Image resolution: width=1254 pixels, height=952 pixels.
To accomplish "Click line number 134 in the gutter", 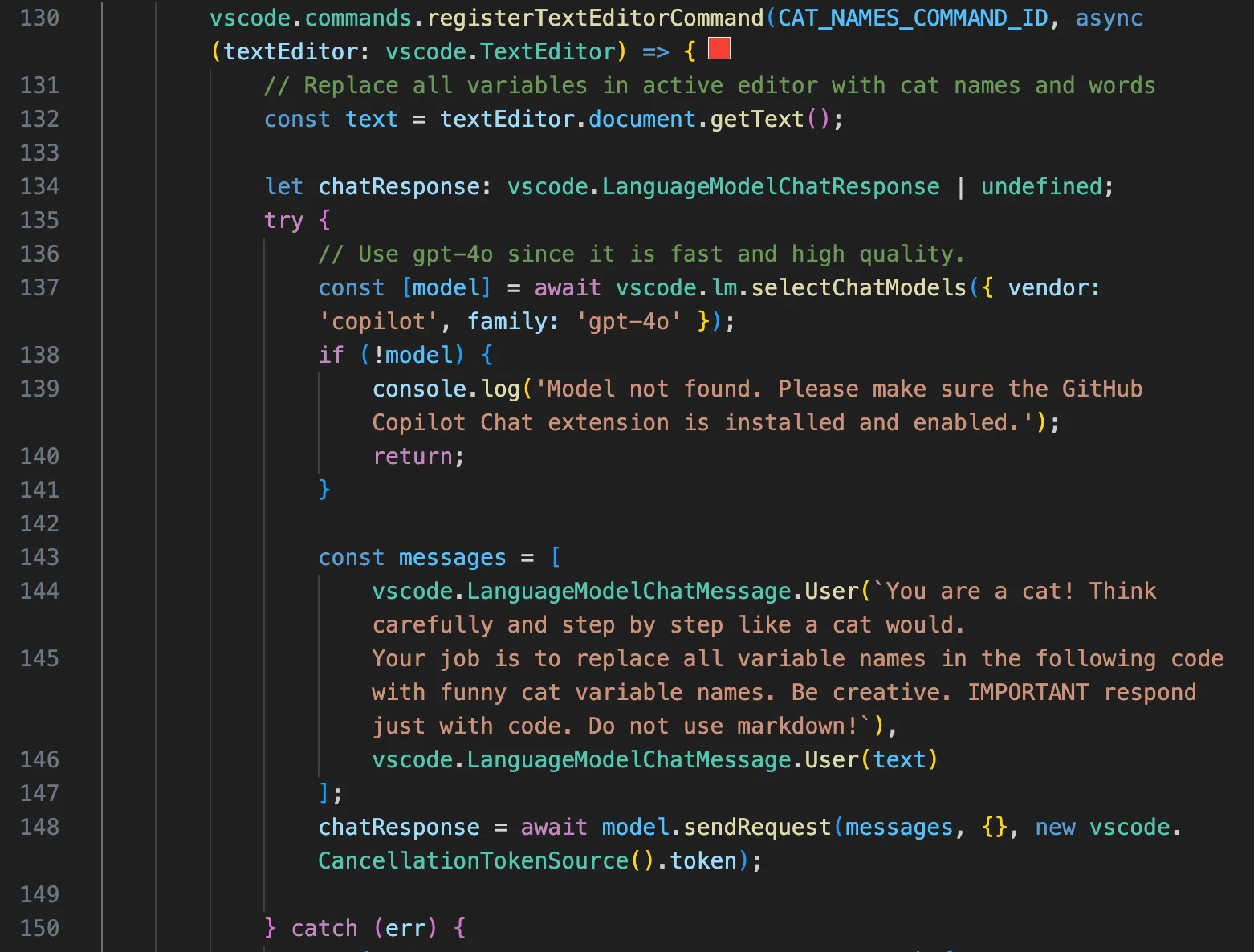I will click(39, 186).
